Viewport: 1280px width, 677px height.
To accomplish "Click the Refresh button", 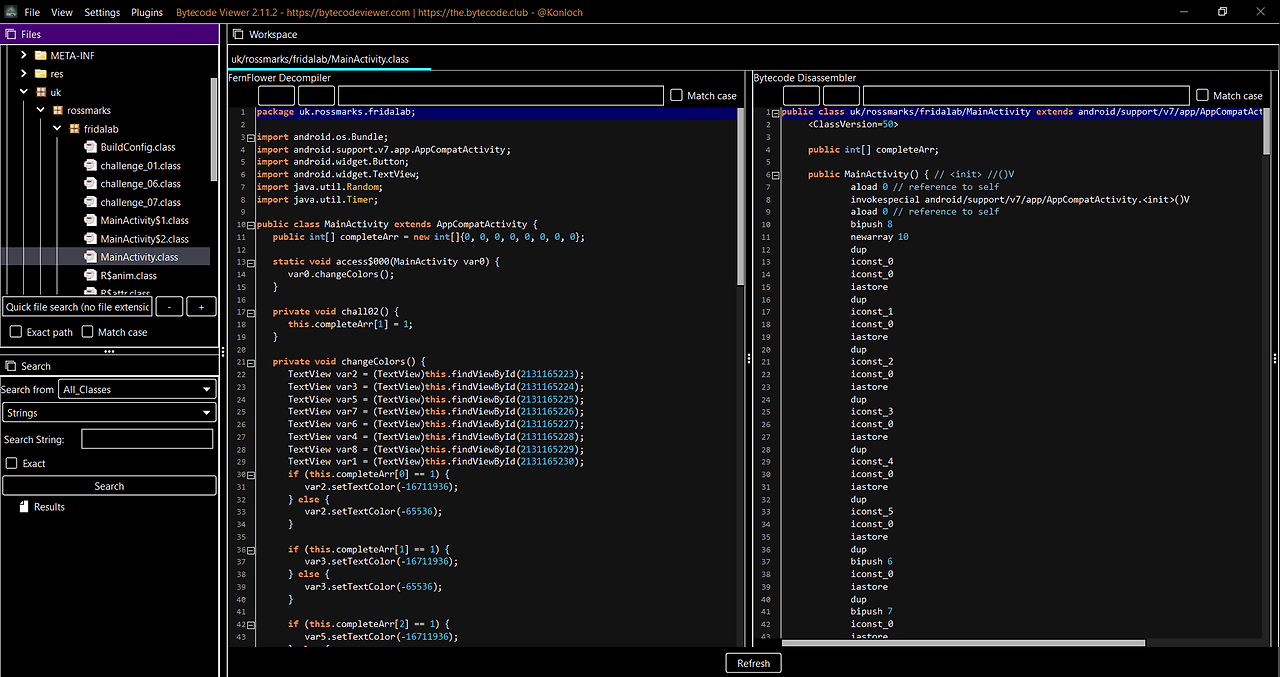I will 753,663.
